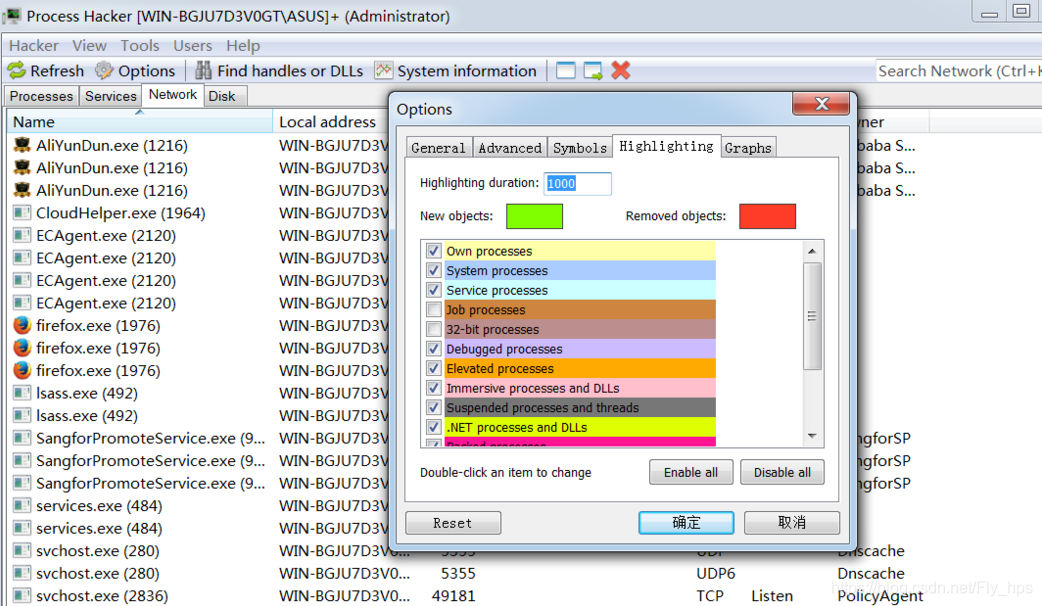The image size is (1042, 606).
Task: Close the Options dialog
Action: [x=821, y=104]
